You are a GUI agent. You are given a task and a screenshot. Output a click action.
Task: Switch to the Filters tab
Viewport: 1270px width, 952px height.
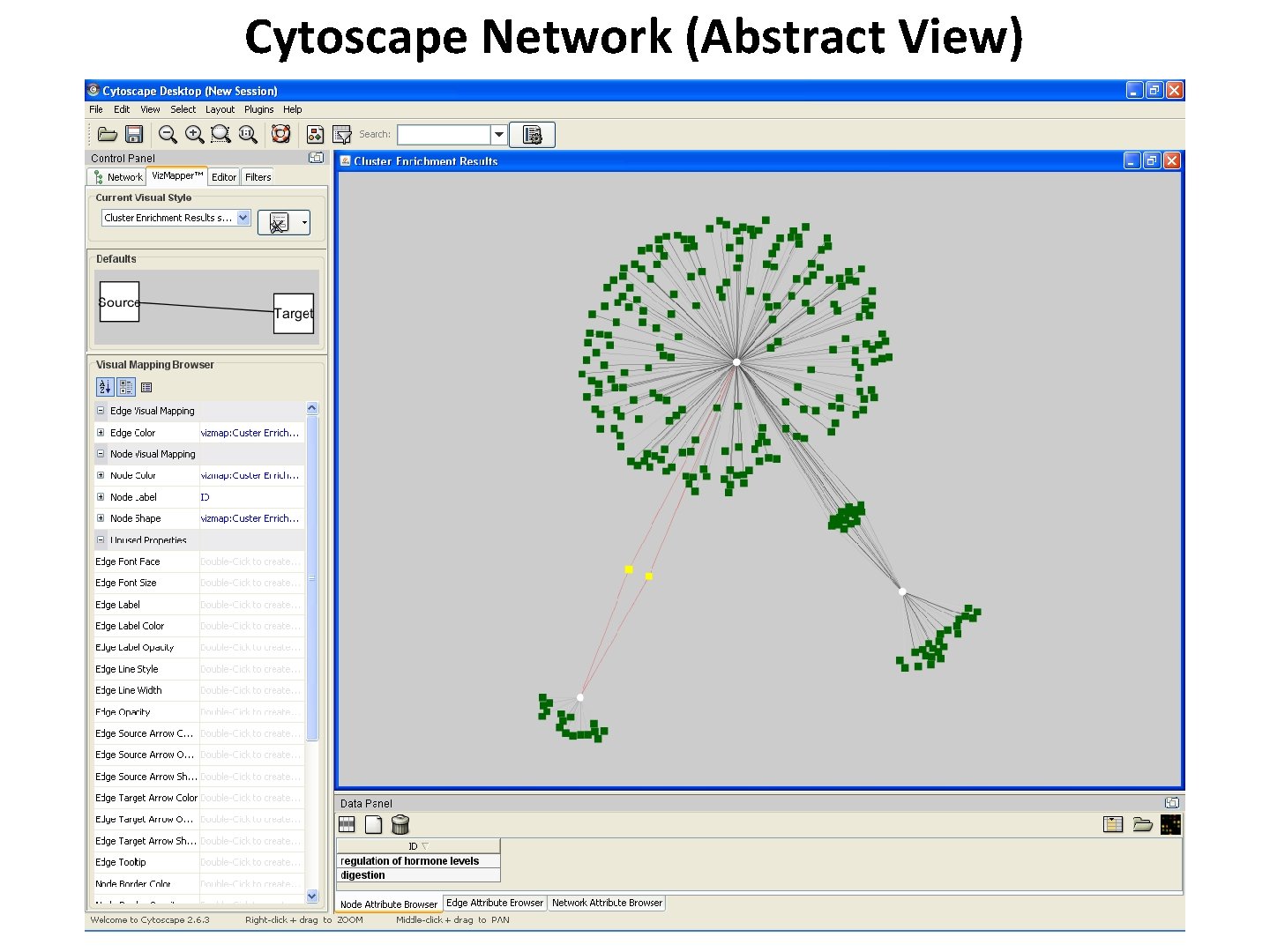pyautogui.click(x=258, y=177)
